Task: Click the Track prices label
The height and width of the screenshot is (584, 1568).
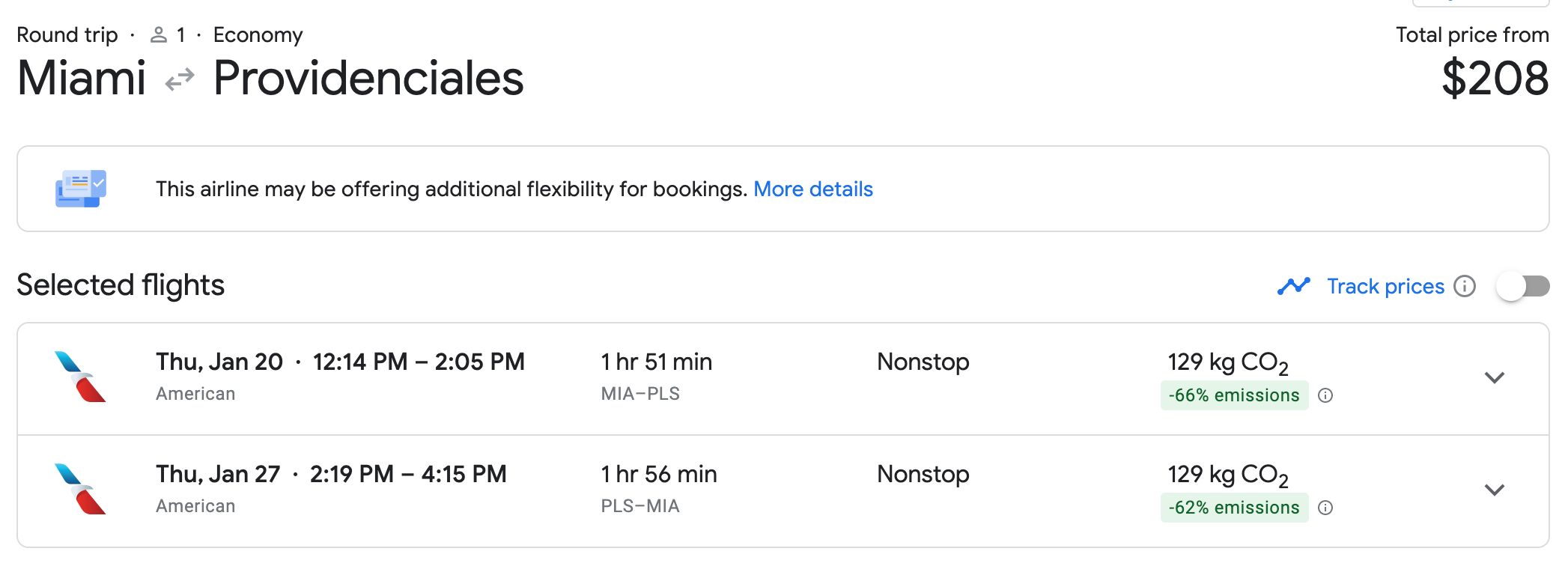Action: click(1385, 286)
